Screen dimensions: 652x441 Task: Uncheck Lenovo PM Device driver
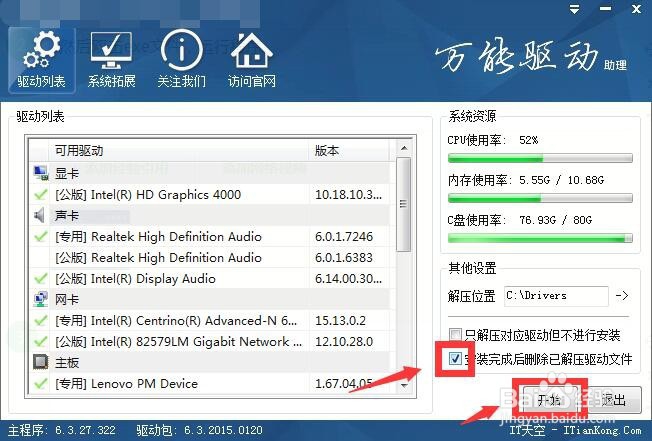coord(40,383)
